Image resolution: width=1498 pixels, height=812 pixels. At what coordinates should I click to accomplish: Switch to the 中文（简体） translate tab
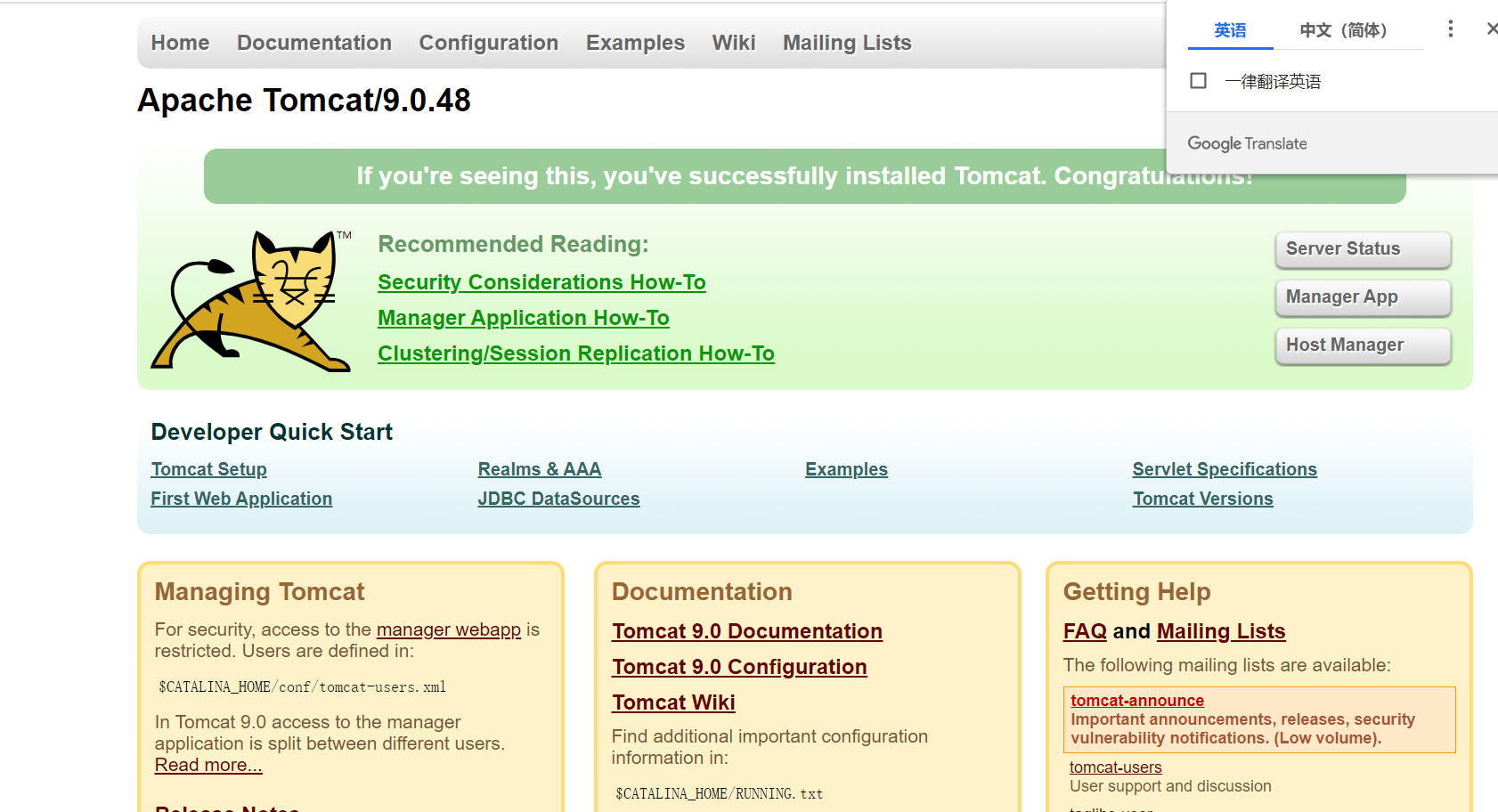(x=1343, y=30)
